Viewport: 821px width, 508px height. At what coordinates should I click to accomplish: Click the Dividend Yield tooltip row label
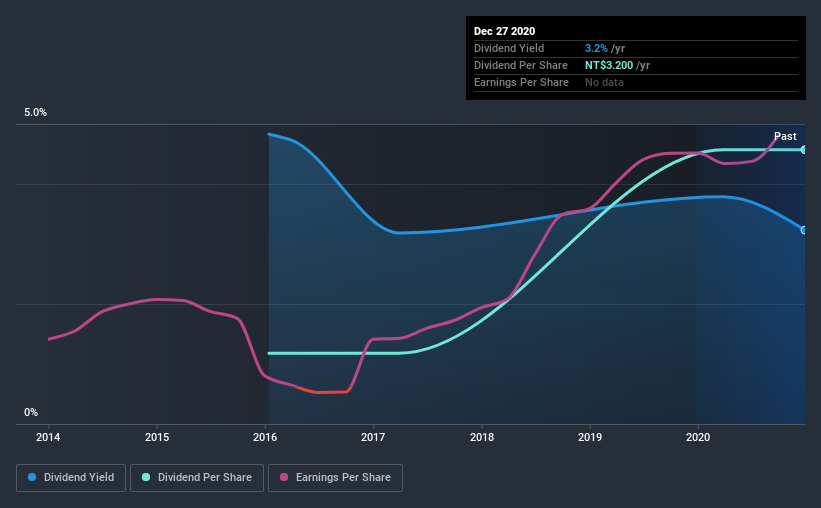click(x=509, y=48)
